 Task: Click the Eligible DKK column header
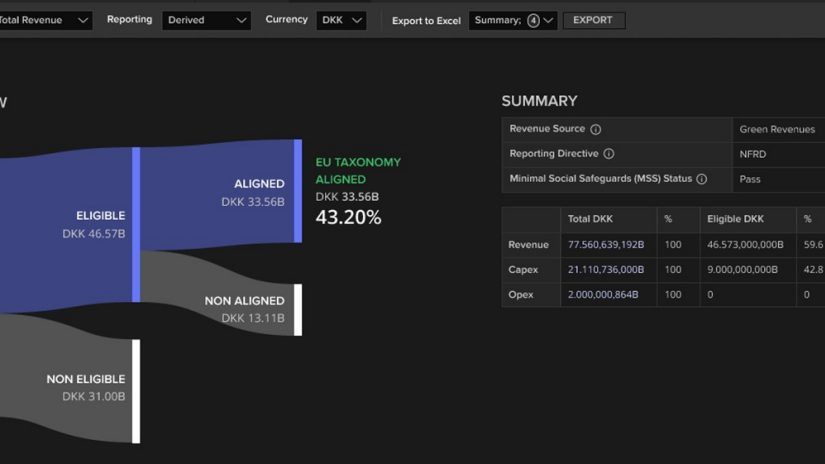click(x=735, y=219)
